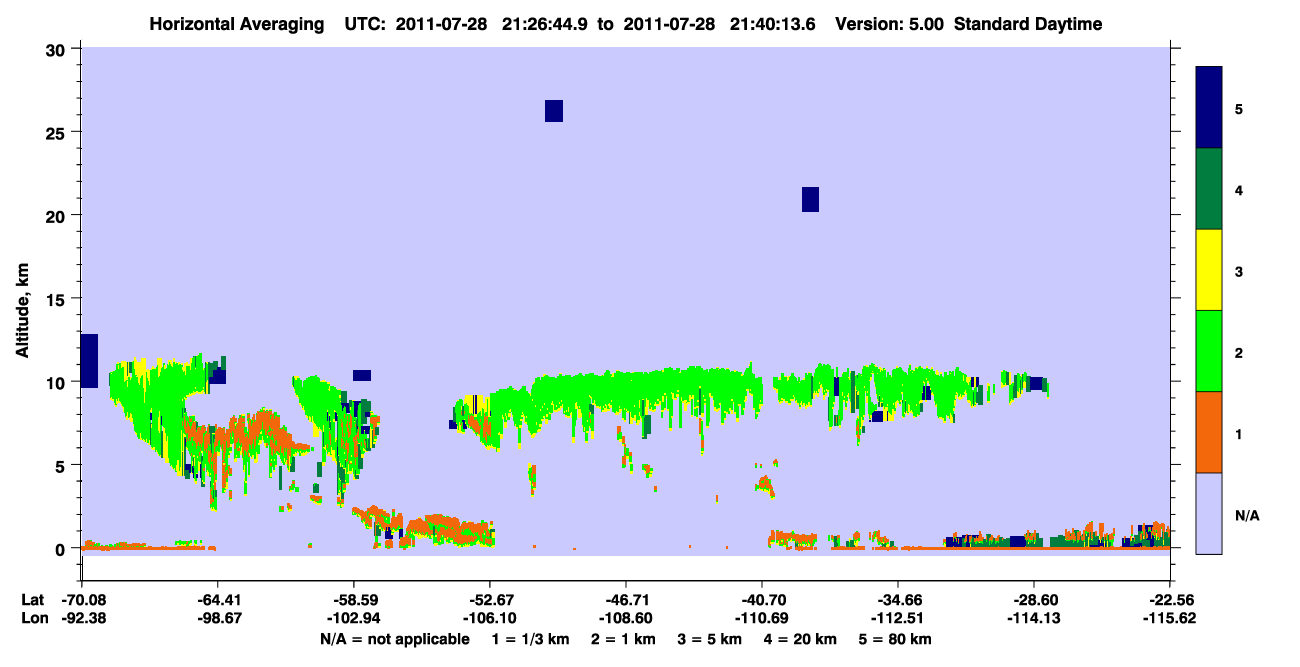
Task: Click longitude value -110.69
Action: 762,618
